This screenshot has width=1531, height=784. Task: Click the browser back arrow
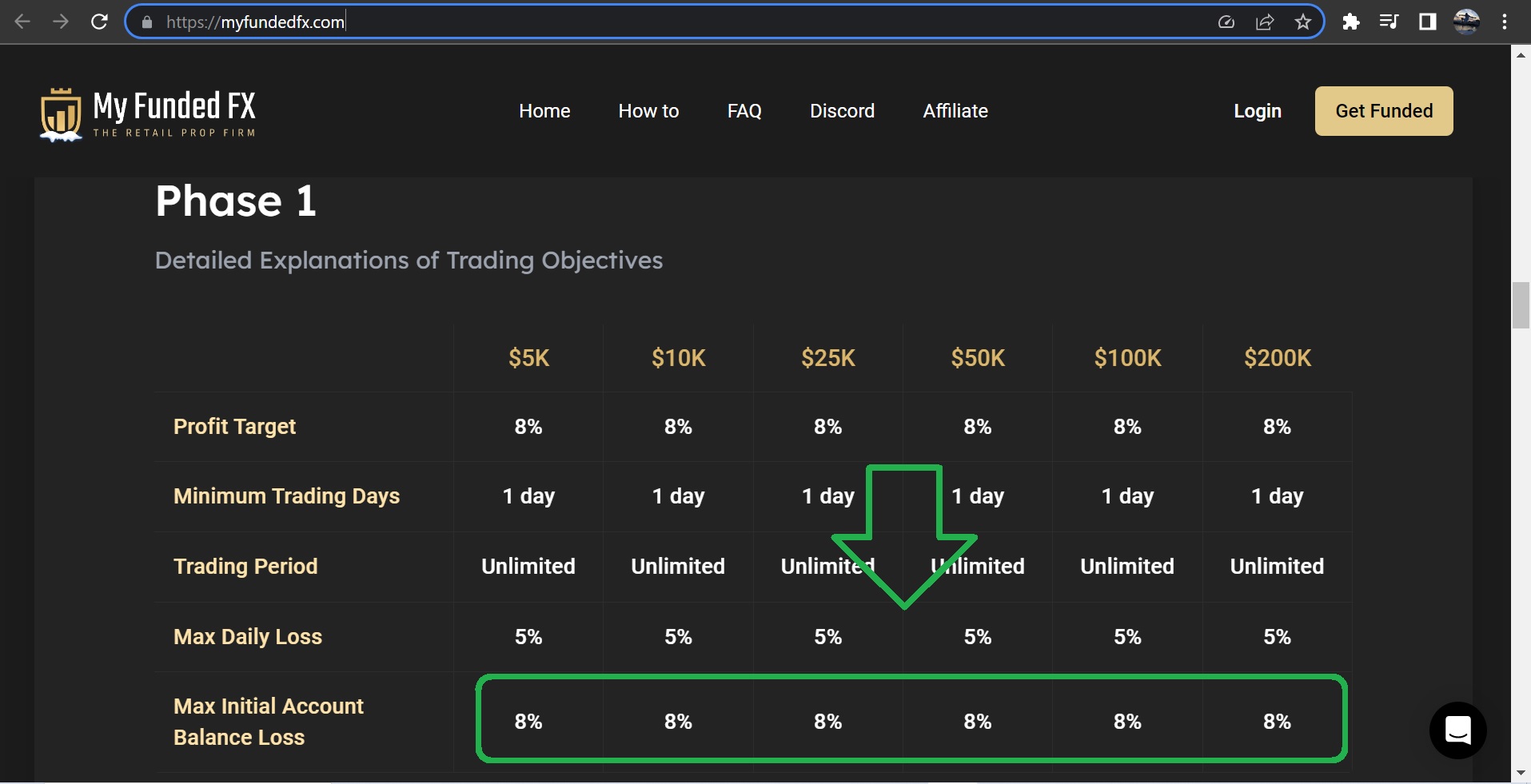tap(22, 22)
